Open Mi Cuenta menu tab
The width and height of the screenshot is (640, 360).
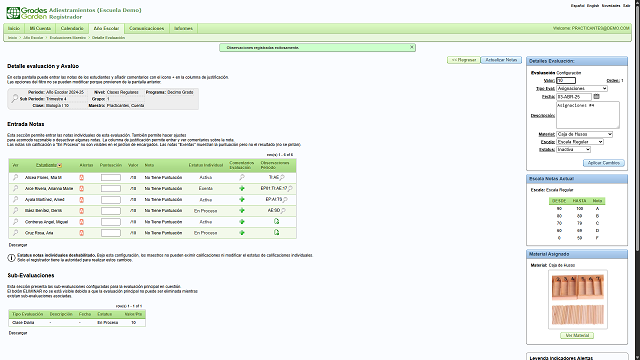point(40,28)
